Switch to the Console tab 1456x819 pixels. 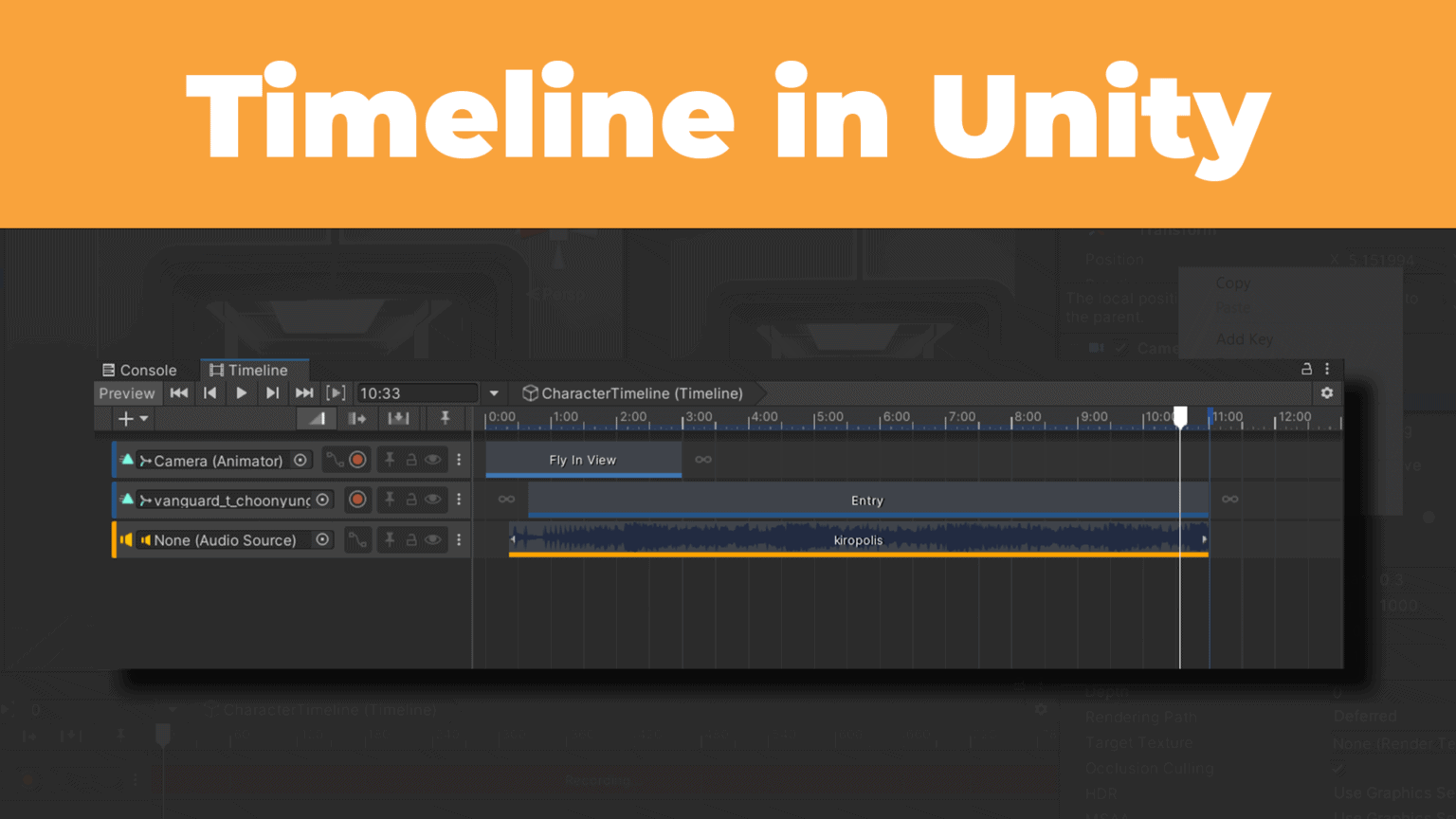click(x=146, y=371)
